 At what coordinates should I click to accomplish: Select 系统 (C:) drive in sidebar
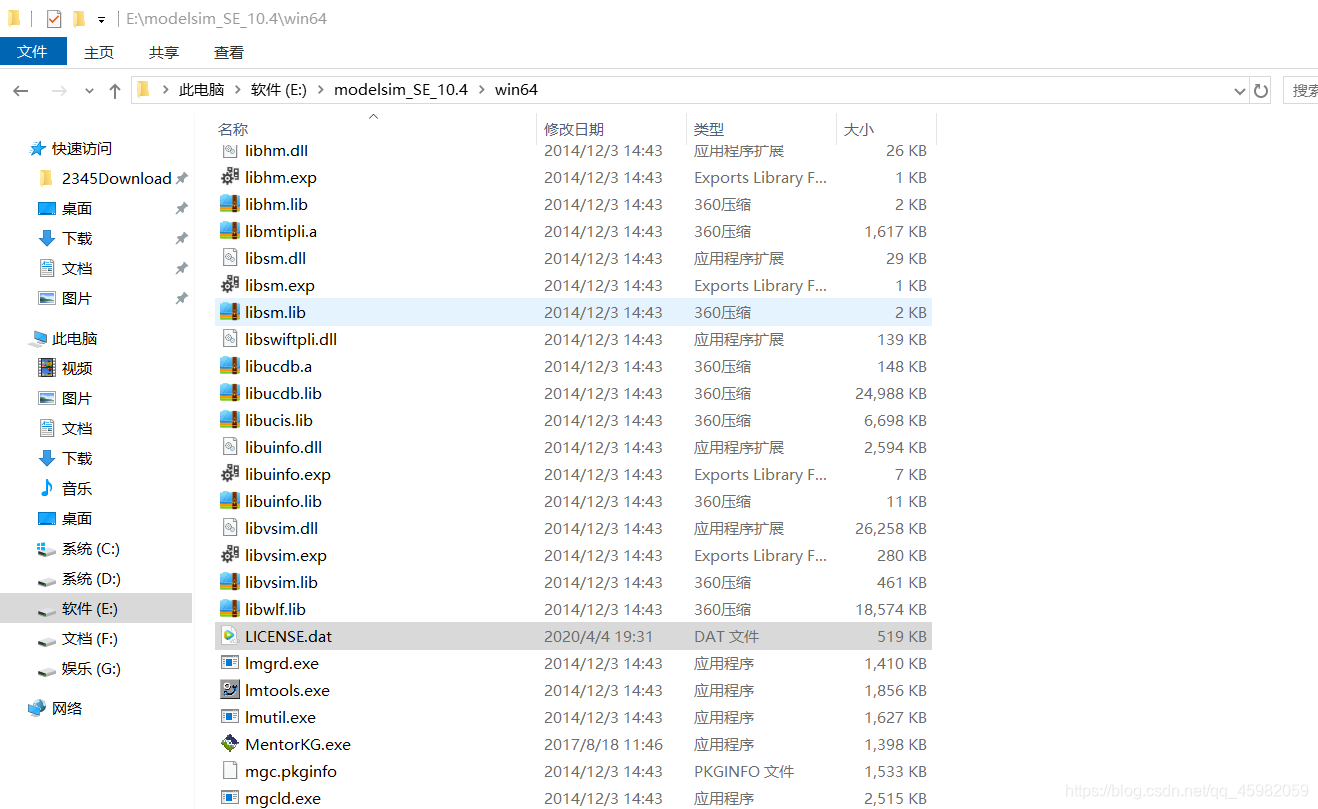pyautogui.click(x=91, y=548)
